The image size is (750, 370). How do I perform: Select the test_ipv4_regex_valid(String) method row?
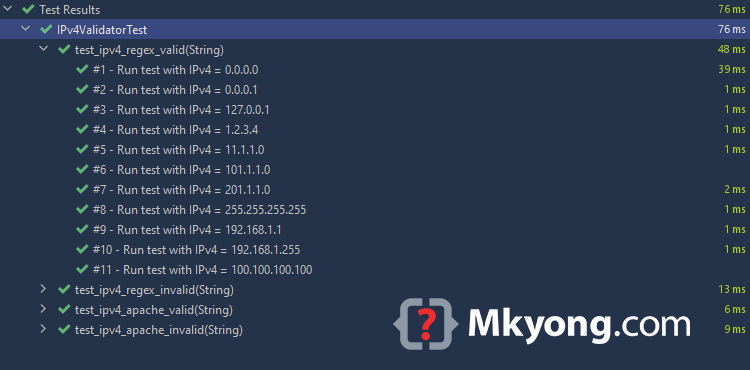[x=149, y=50]
